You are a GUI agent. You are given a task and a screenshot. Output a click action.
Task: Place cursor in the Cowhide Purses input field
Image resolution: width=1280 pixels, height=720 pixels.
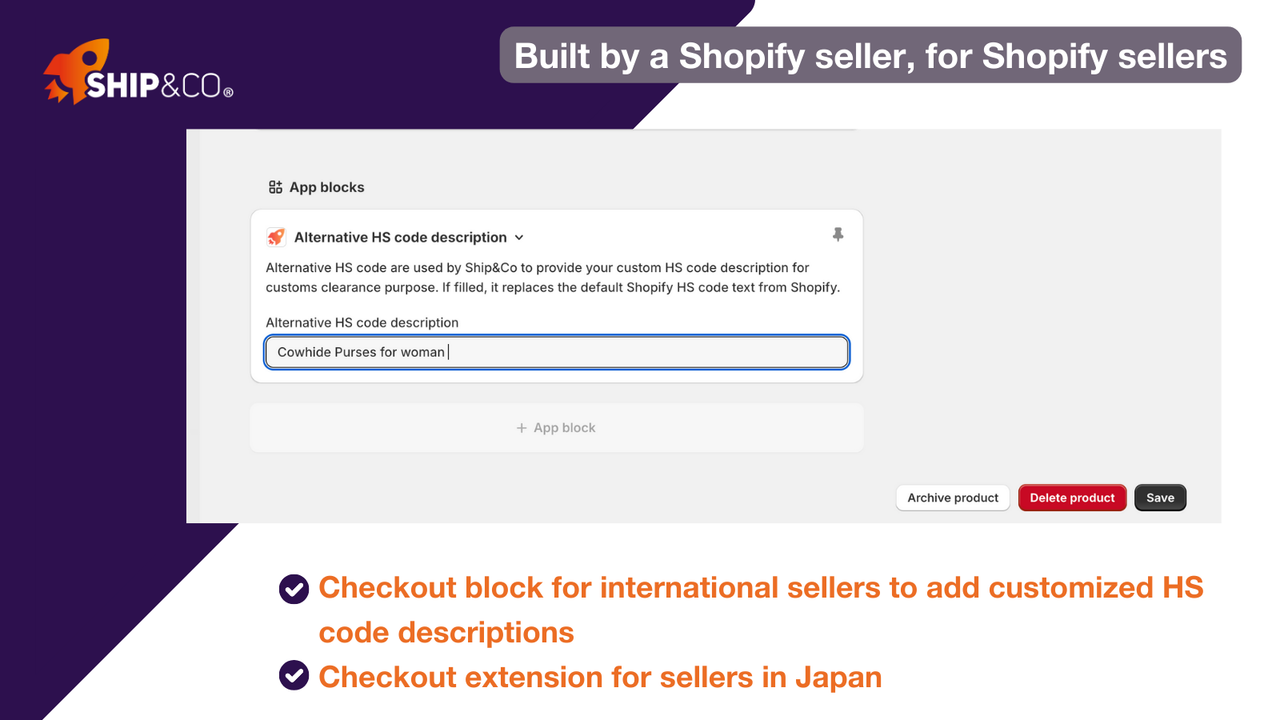coord(556,352)
